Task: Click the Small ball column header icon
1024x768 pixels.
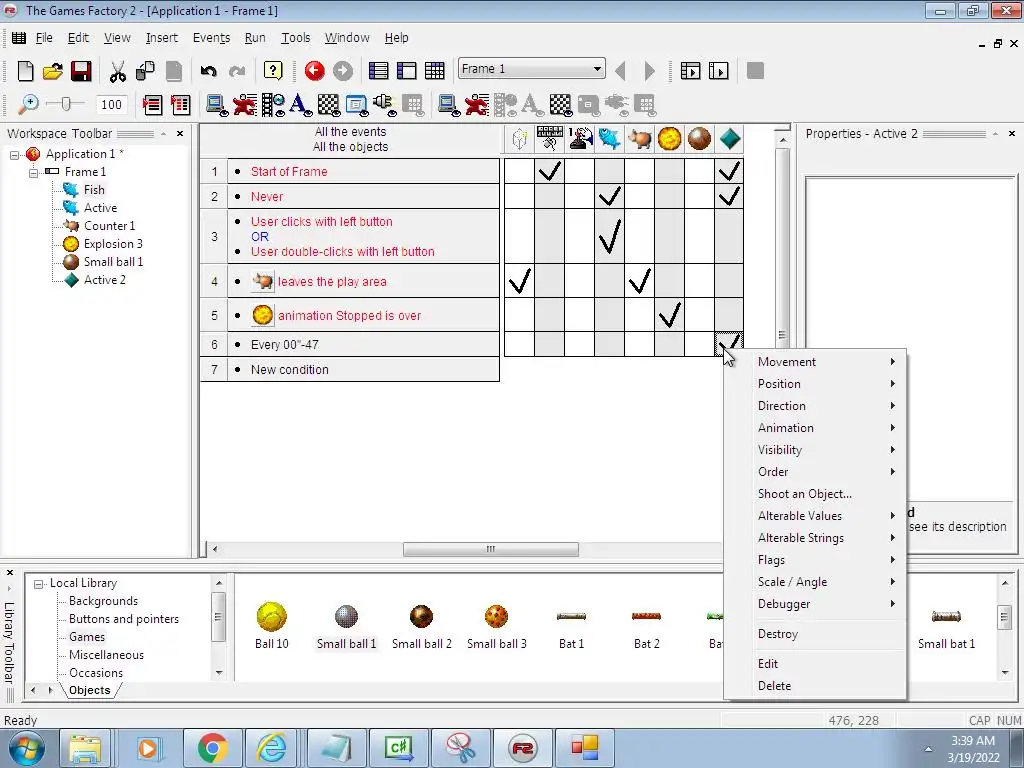Action: 699,138
